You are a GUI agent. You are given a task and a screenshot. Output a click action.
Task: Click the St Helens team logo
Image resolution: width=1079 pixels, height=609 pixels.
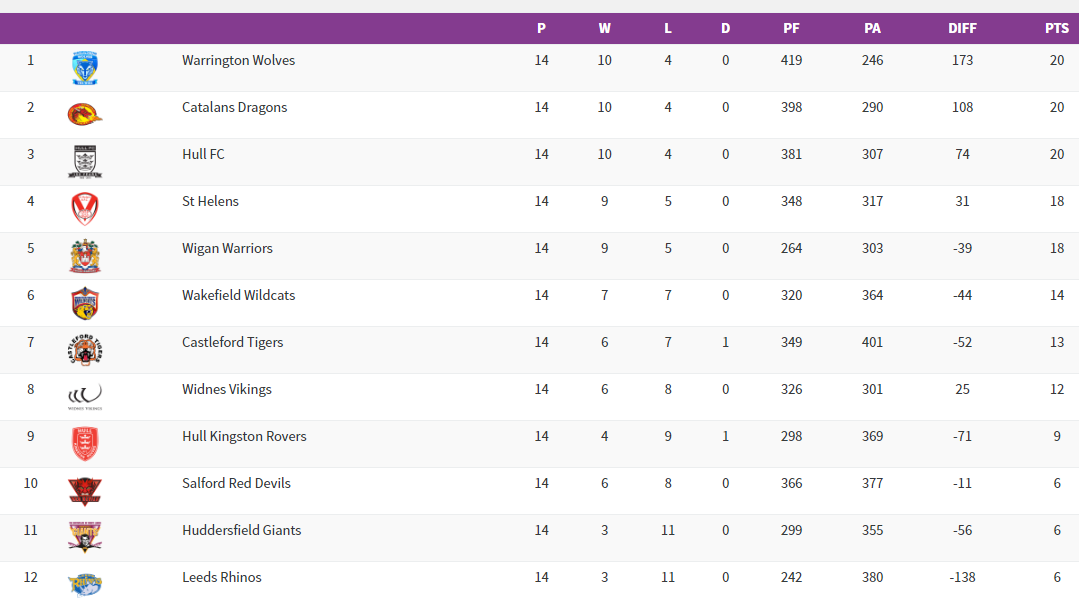85,209
